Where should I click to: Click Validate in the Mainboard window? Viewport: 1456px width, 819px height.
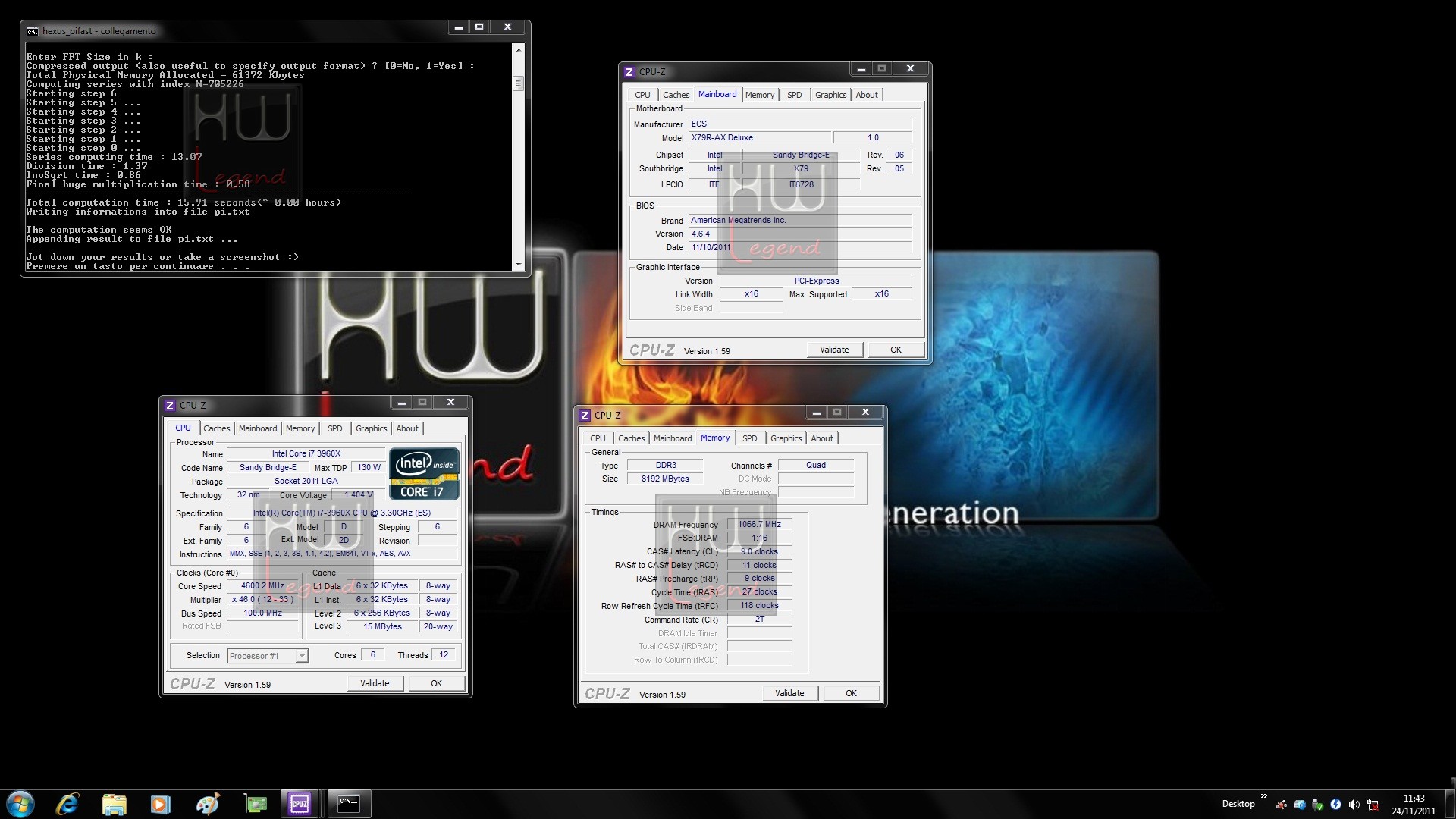pos(834,350)
